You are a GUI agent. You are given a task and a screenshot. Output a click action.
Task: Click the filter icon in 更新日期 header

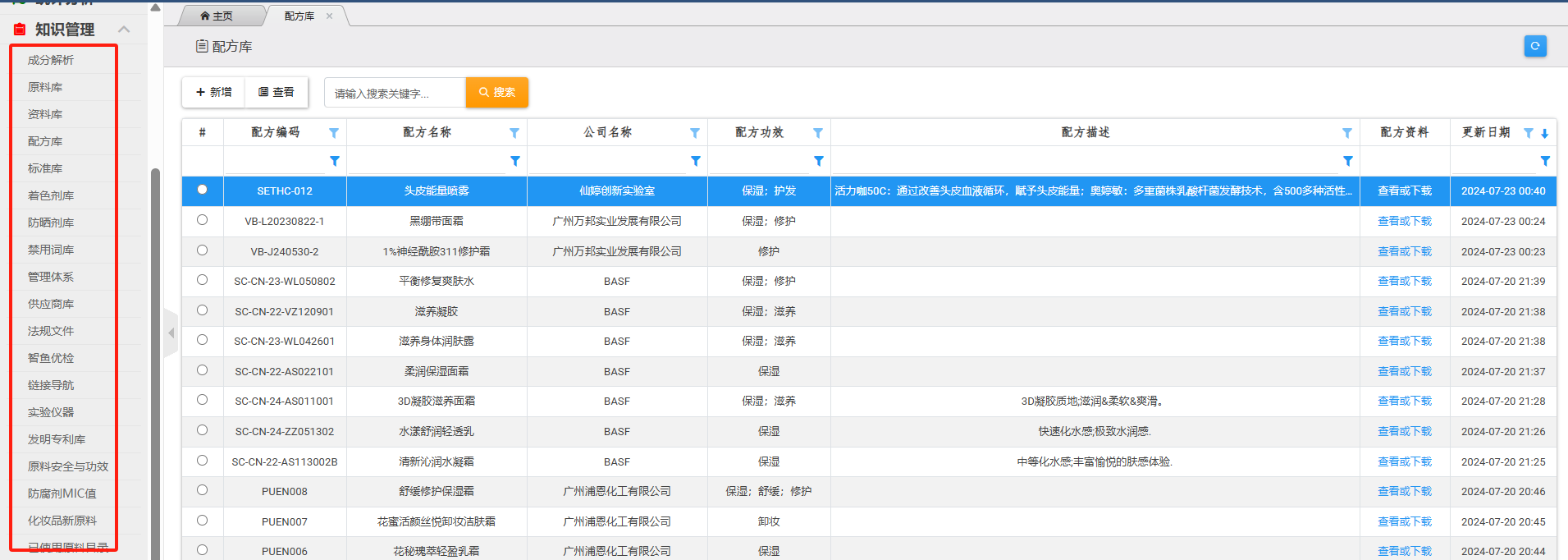coord(1529,133)
